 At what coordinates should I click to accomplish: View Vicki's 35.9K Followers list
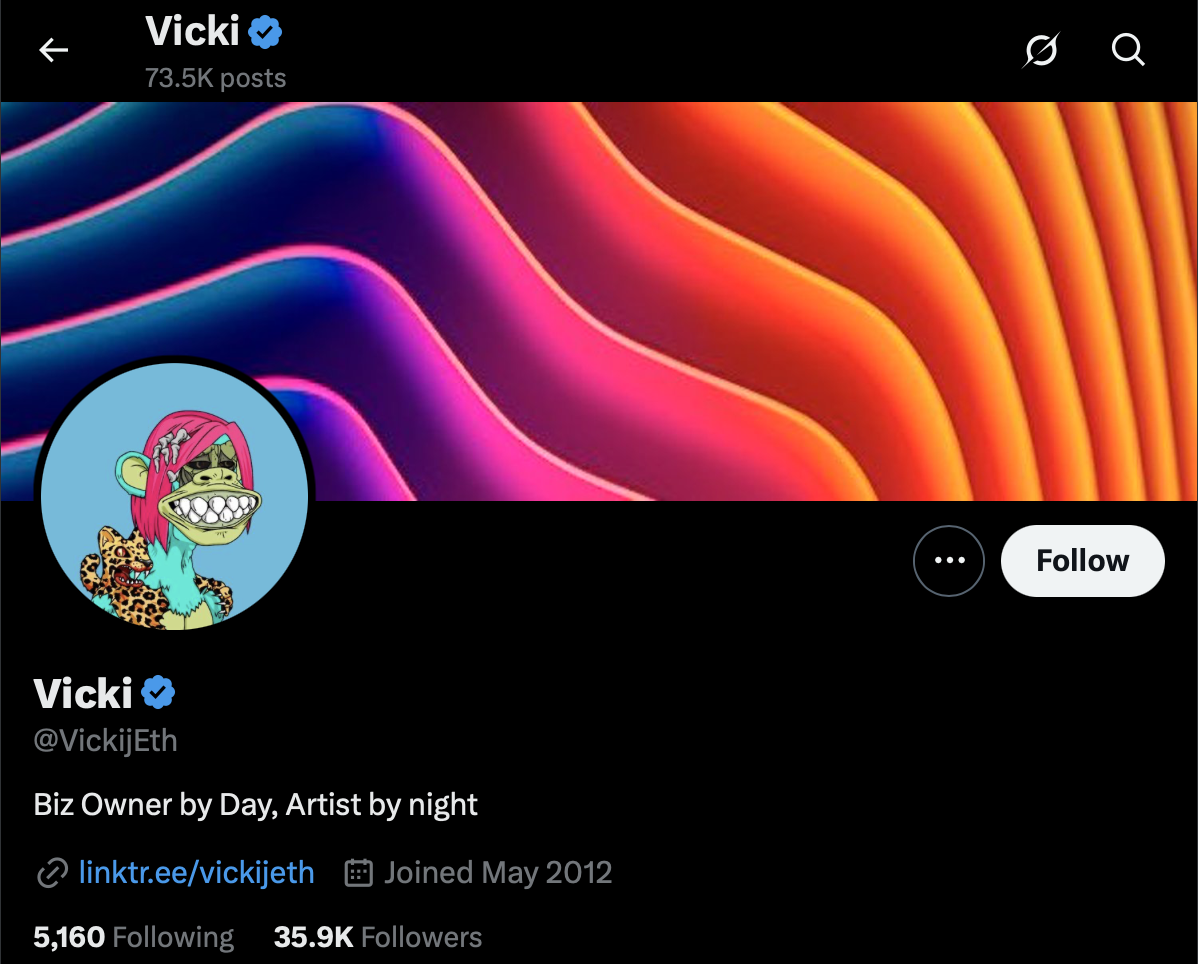tap(377, 937)
